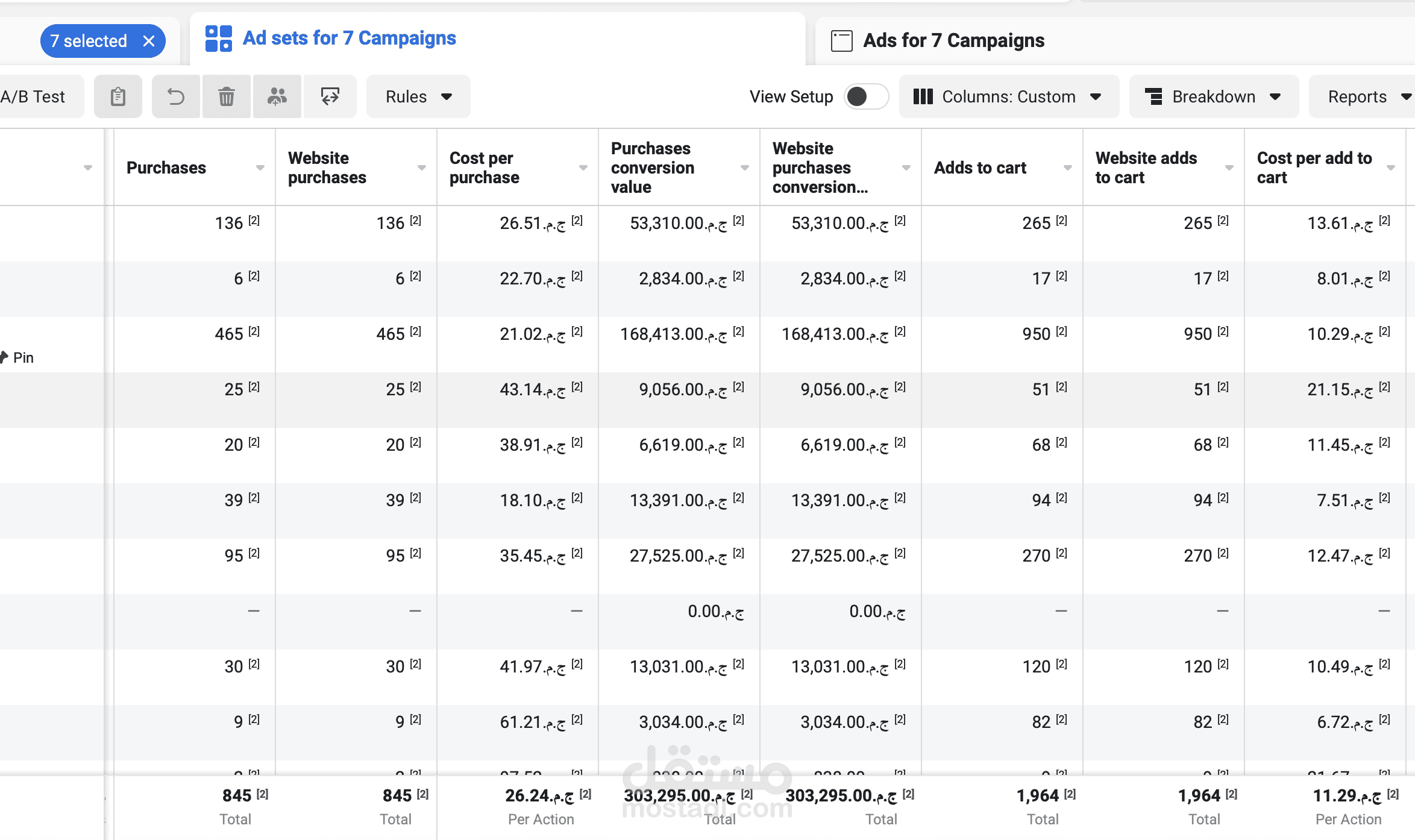The image size is (1415, 840).
Task: Click the undo arrow icon
Action: pyautogui.click(x=176, y=96)
